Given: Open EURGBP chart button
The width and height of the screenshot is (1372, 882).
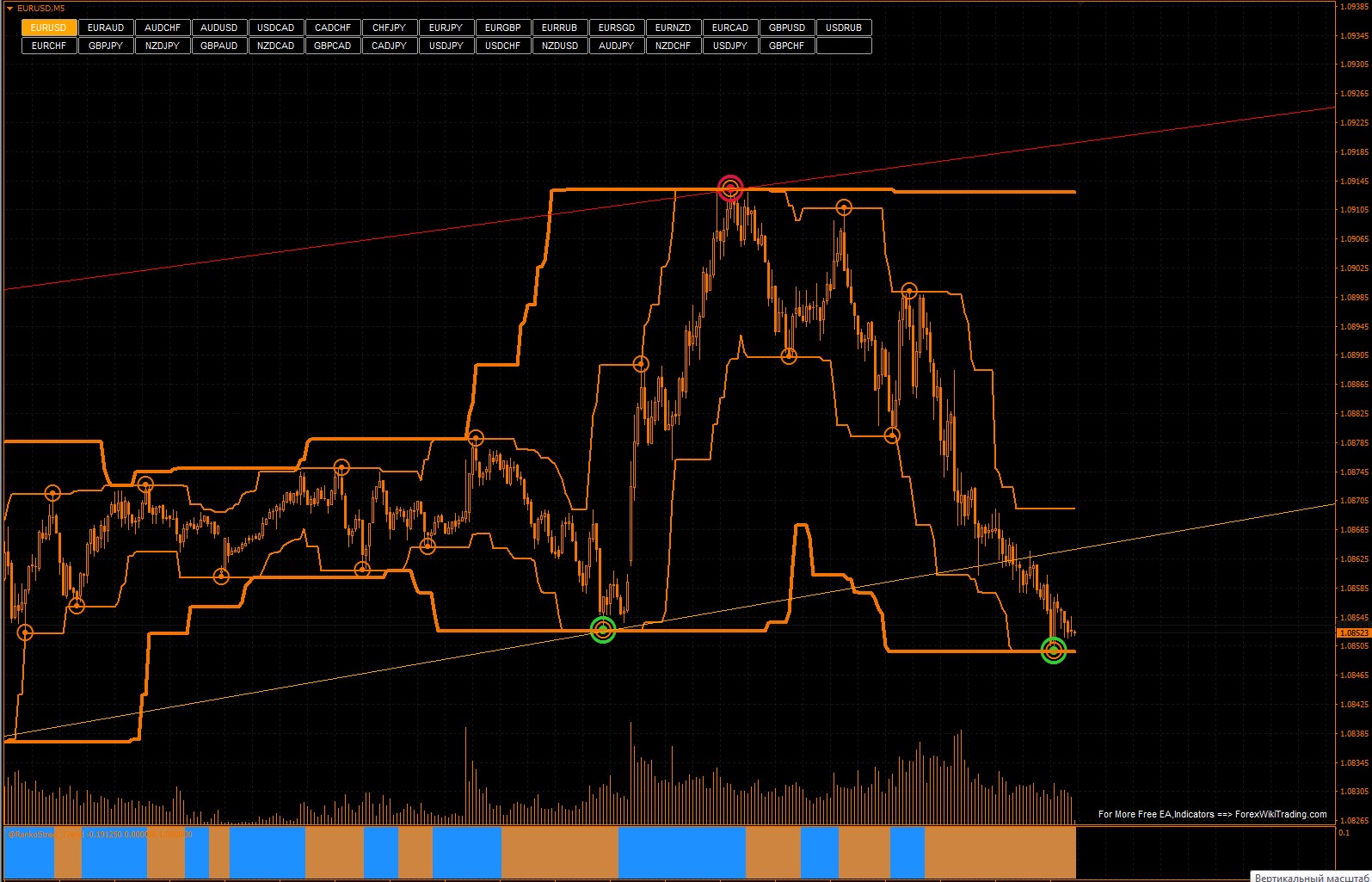Looking at the screenshot, I should [x=502, y=28].
